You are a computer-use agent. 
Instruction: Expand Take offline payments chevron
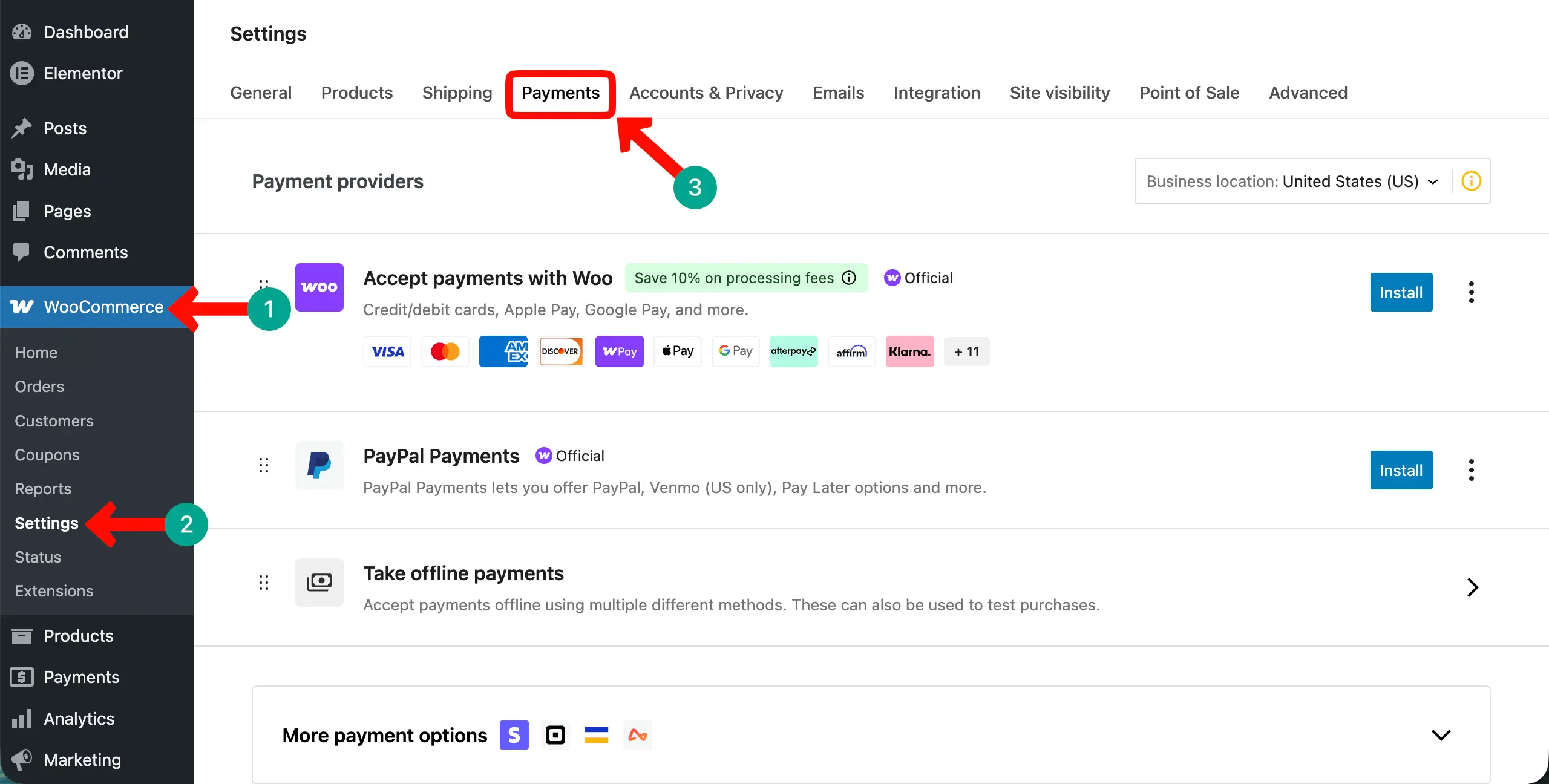[1473, 587]
